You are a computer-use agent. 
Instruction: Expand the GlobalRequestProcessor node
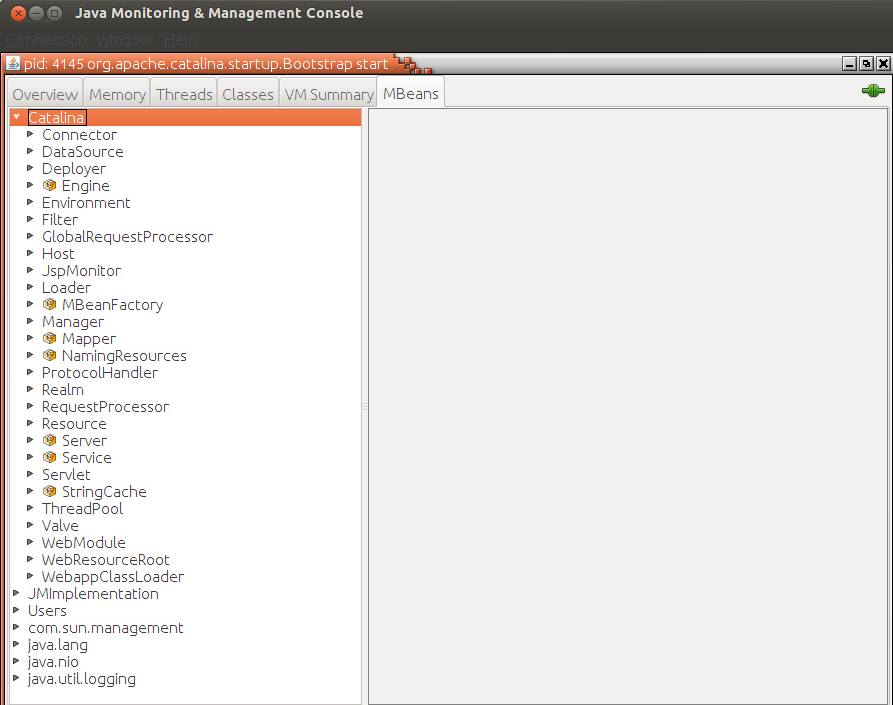coord(30,236)
